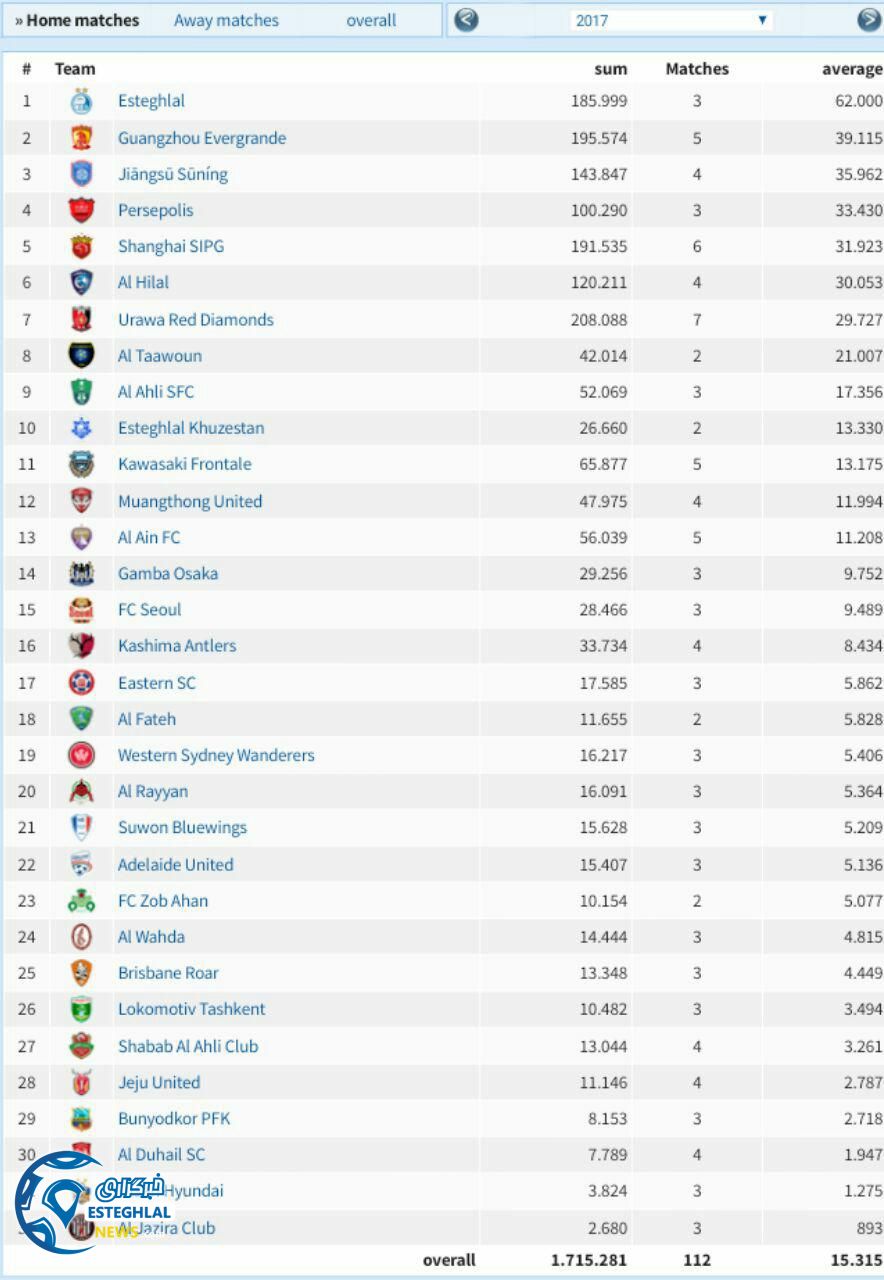This screenshot has height=1280, width=884.
Task: Click the Al Hilal club crest
Action: pyautogui.click(x=81, y=283)
